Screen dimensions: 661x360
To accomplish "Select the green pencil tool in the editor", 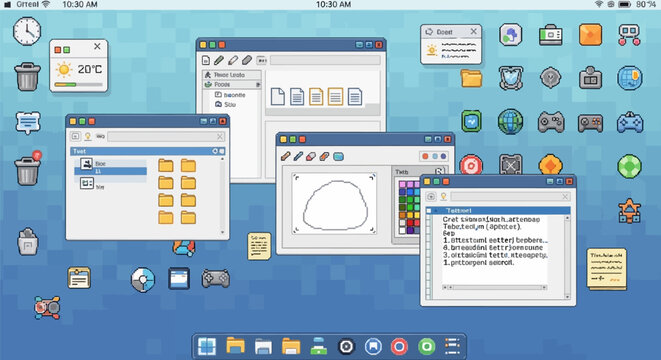I will point(219,60).
